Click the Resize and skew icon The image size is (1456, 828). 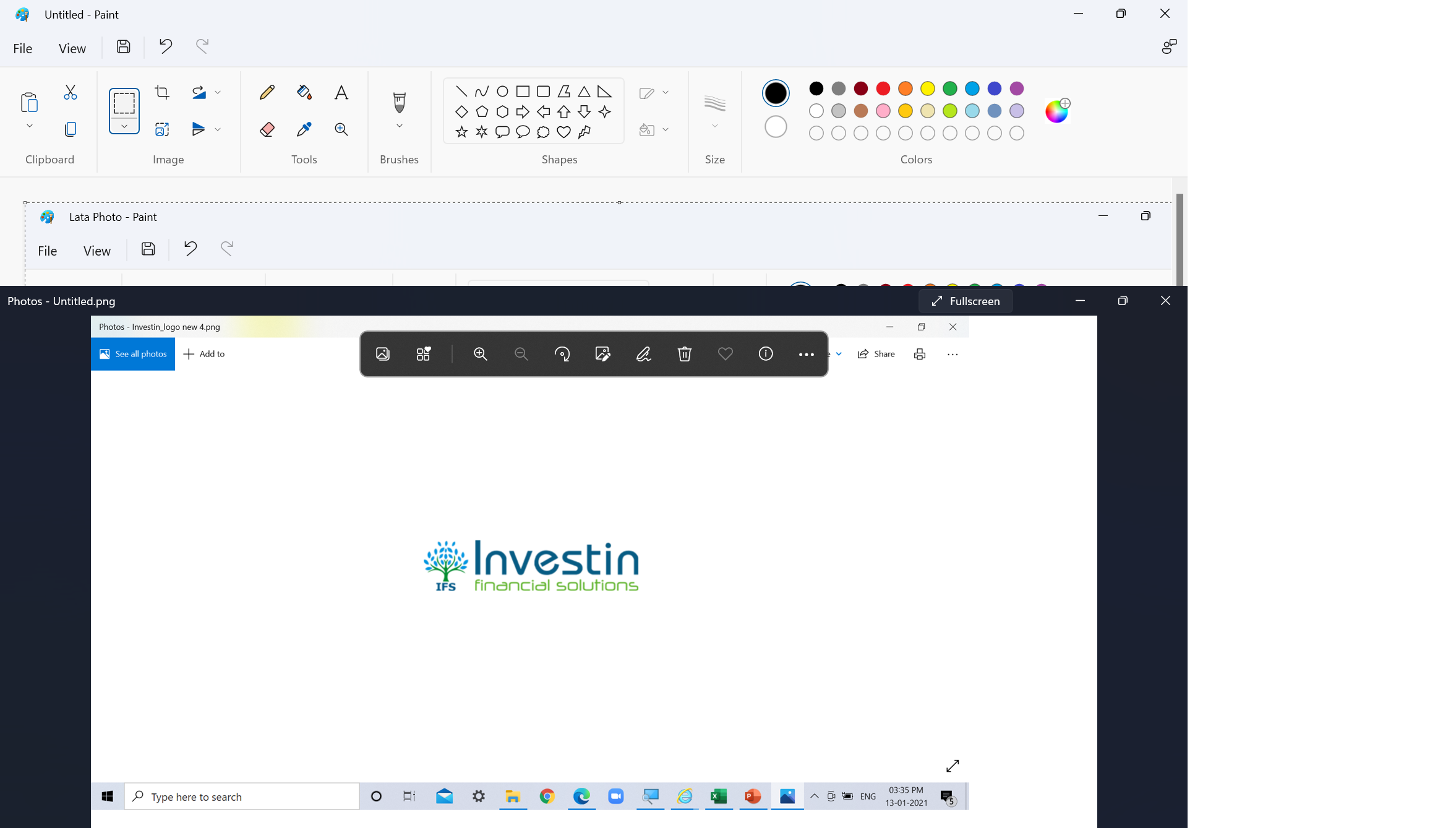[162, 129]
